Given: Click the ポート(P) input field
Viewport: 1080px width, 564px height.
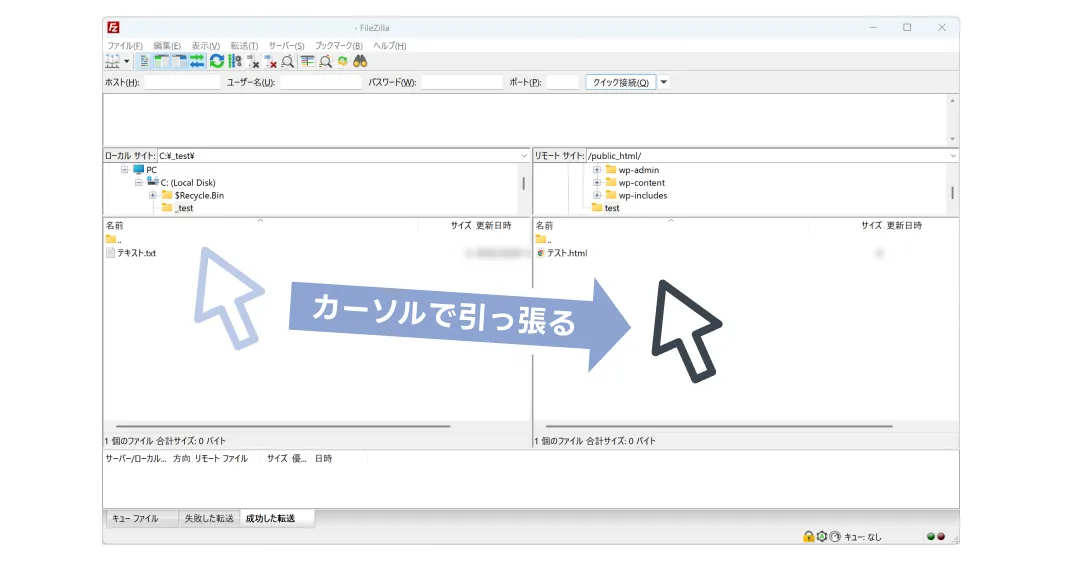Looking at the screenshot, I should pyautogui.click(x=562, y=82).
